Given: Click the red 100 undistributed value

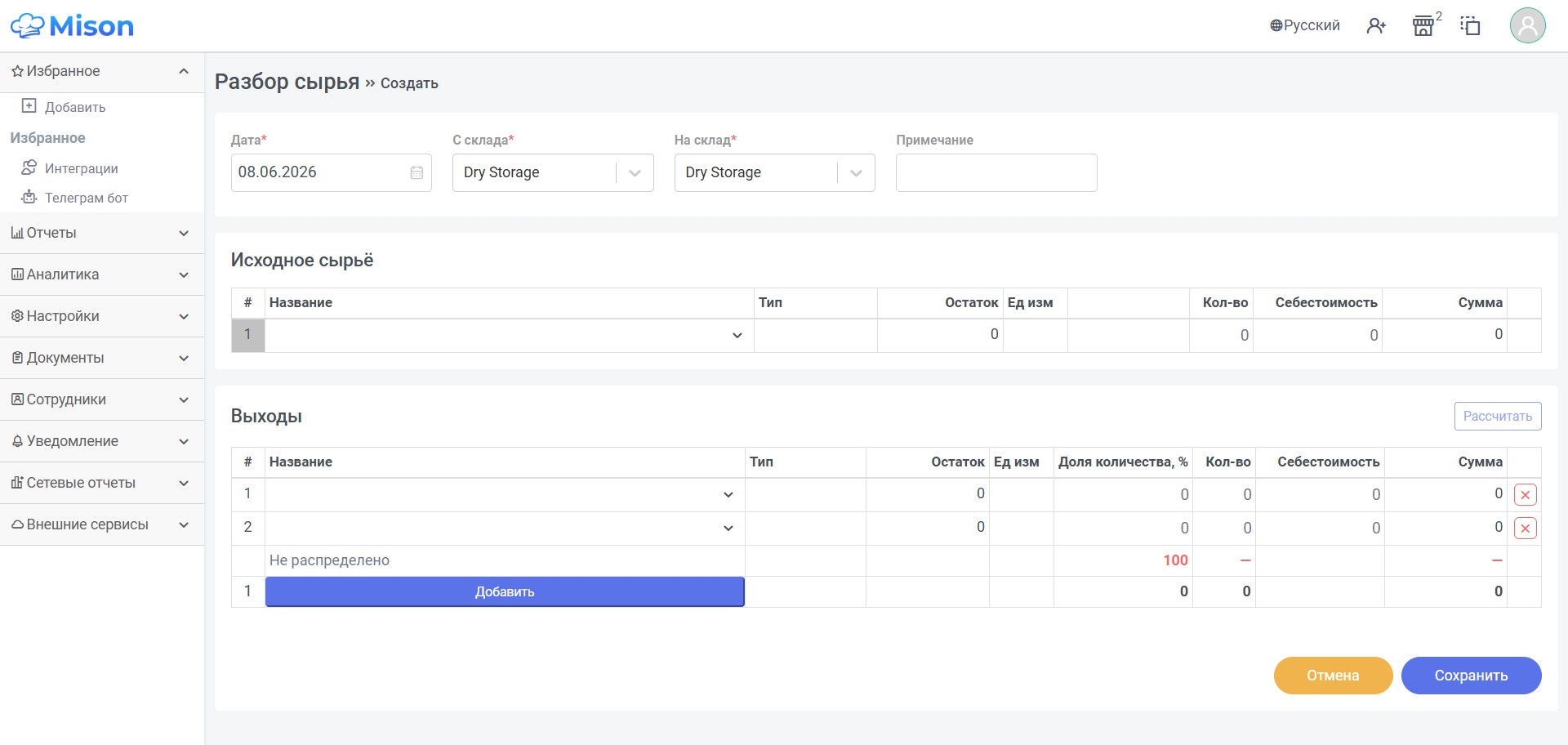Looking at the screenshot, I should click(x=1175, y=560).
